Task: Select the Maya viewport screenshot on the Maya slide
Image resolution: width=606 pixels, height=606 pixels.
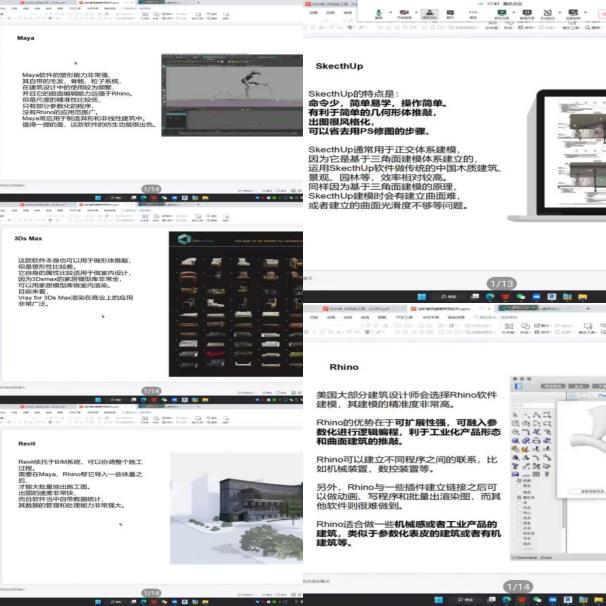Action: pos(232,95)
